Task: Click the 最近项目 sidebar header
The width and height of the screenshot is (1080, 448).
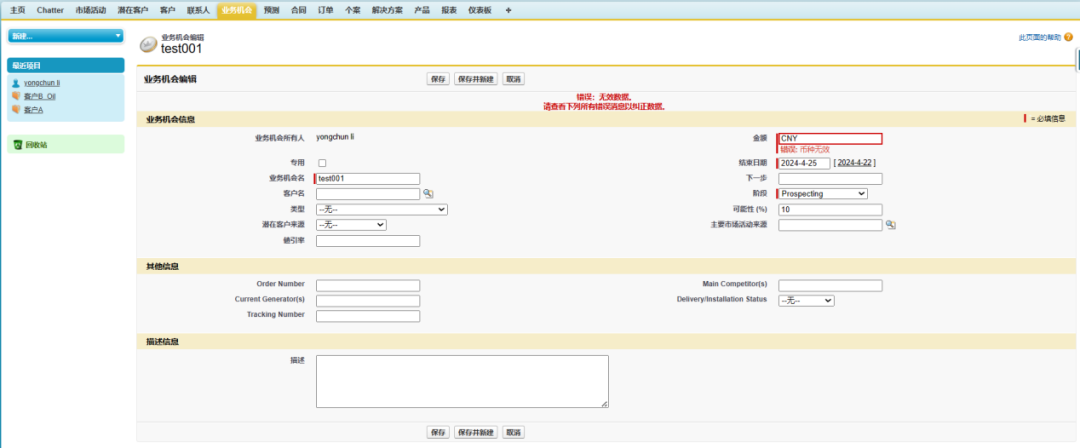Action: click(66, 65)
